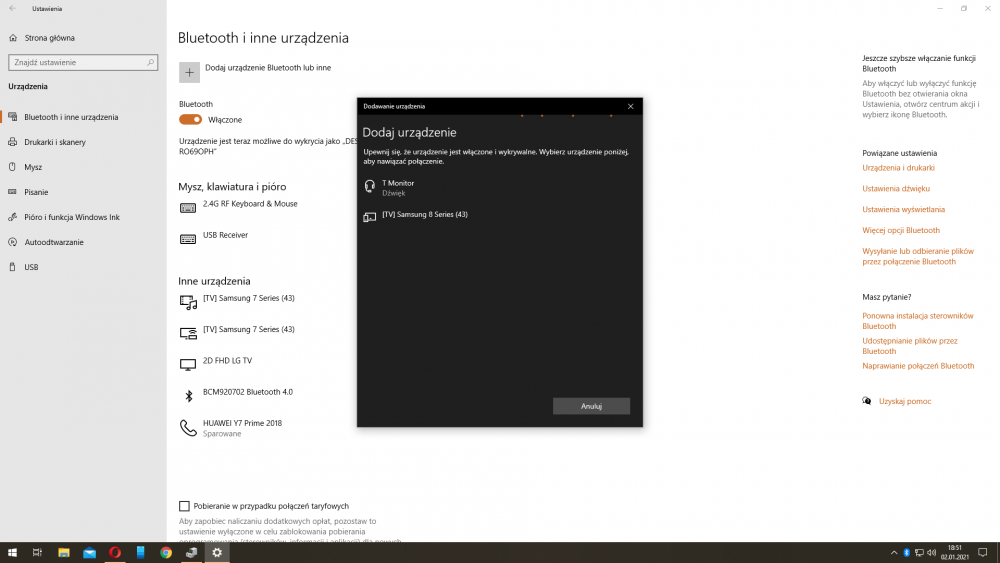Open Google Chrome from taskbar
The height and width of the screenshot is (563, 1000).
click(166, 552)
